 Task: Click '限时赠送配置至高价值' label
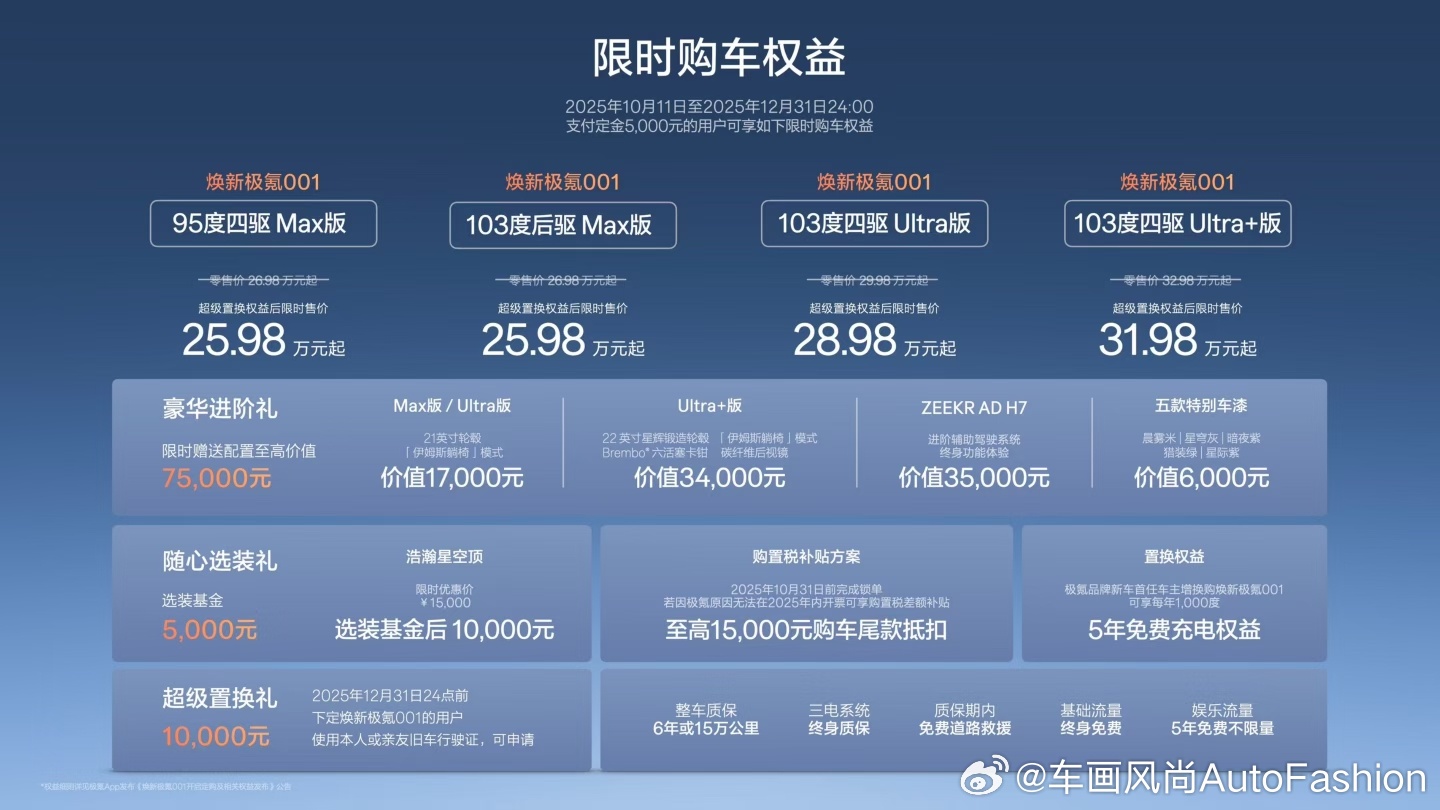[x=239, y=450]
